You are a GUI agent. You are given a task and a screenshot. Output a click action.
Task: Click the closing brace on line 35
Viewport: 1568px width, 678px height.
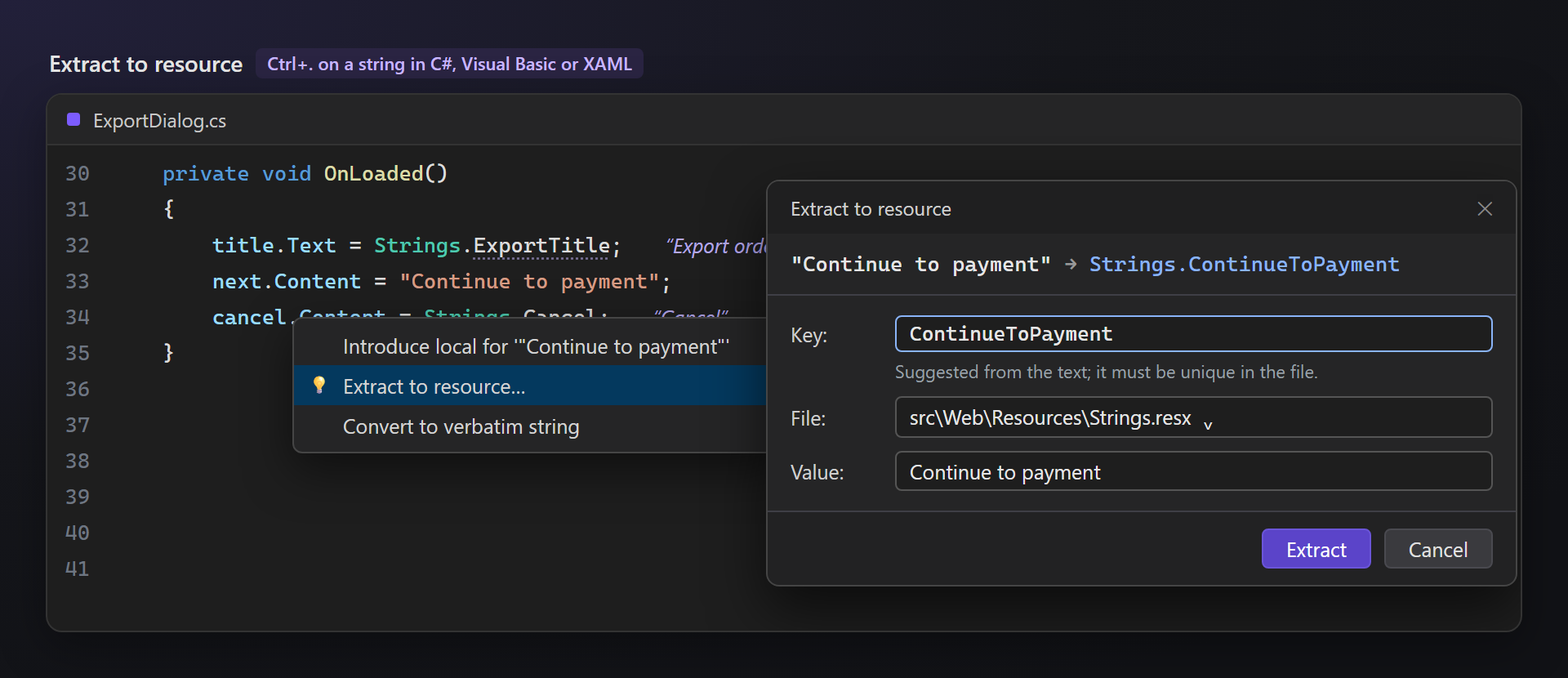[168, 353]
